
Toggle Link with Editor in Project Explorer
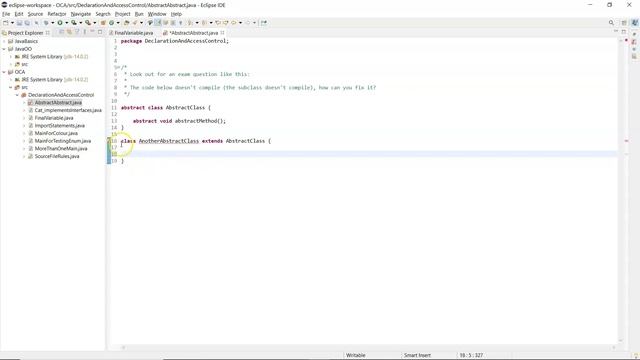[69, 32]
